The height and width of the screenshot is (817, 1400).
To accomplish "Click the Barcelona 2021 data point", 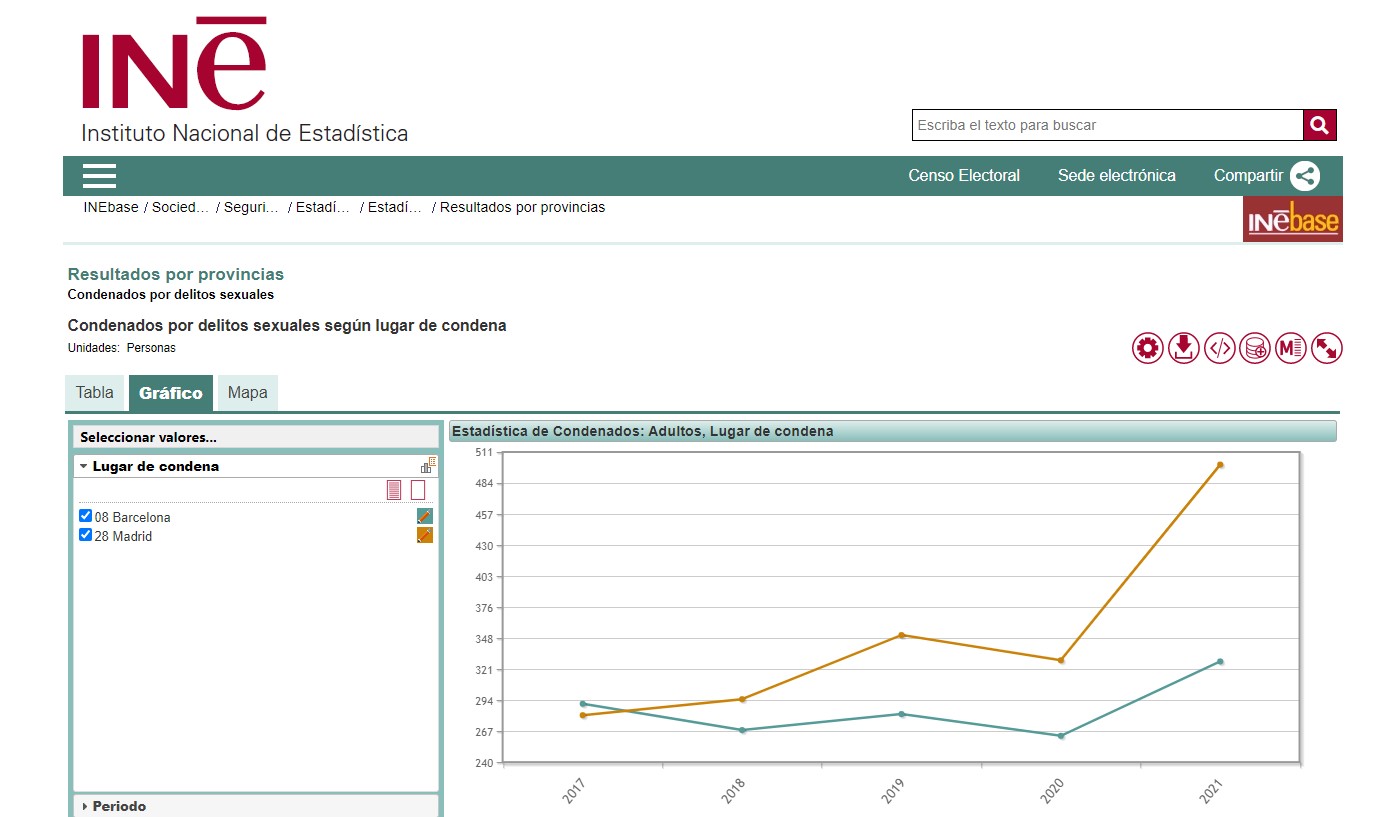I will coord(1220,661).
